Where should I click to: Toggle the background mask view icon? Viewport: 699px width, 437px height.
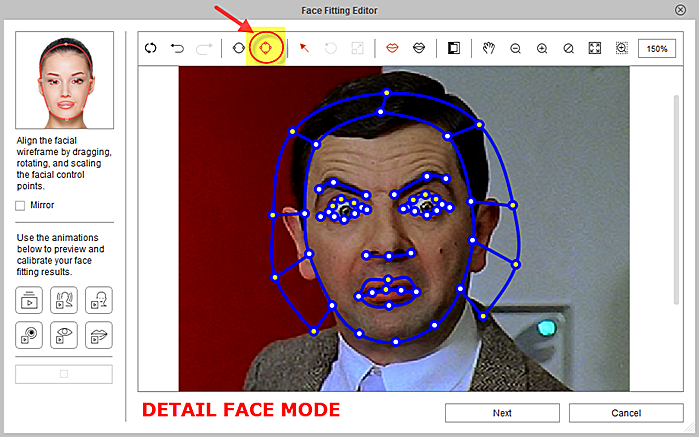(x=454, y=48)
